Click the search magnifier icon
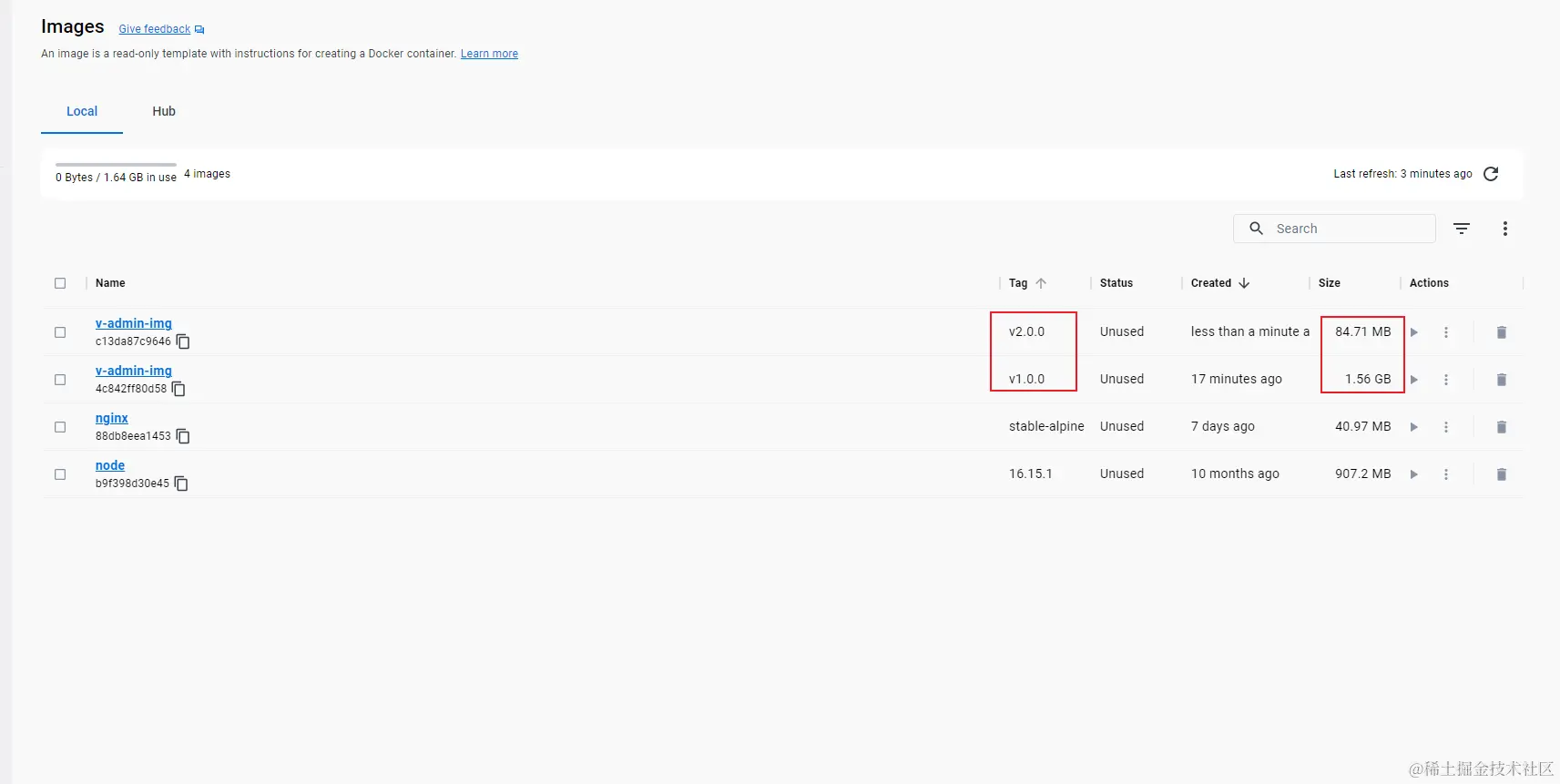This screenshot has width=1560, height=784. coord(1256,229)
